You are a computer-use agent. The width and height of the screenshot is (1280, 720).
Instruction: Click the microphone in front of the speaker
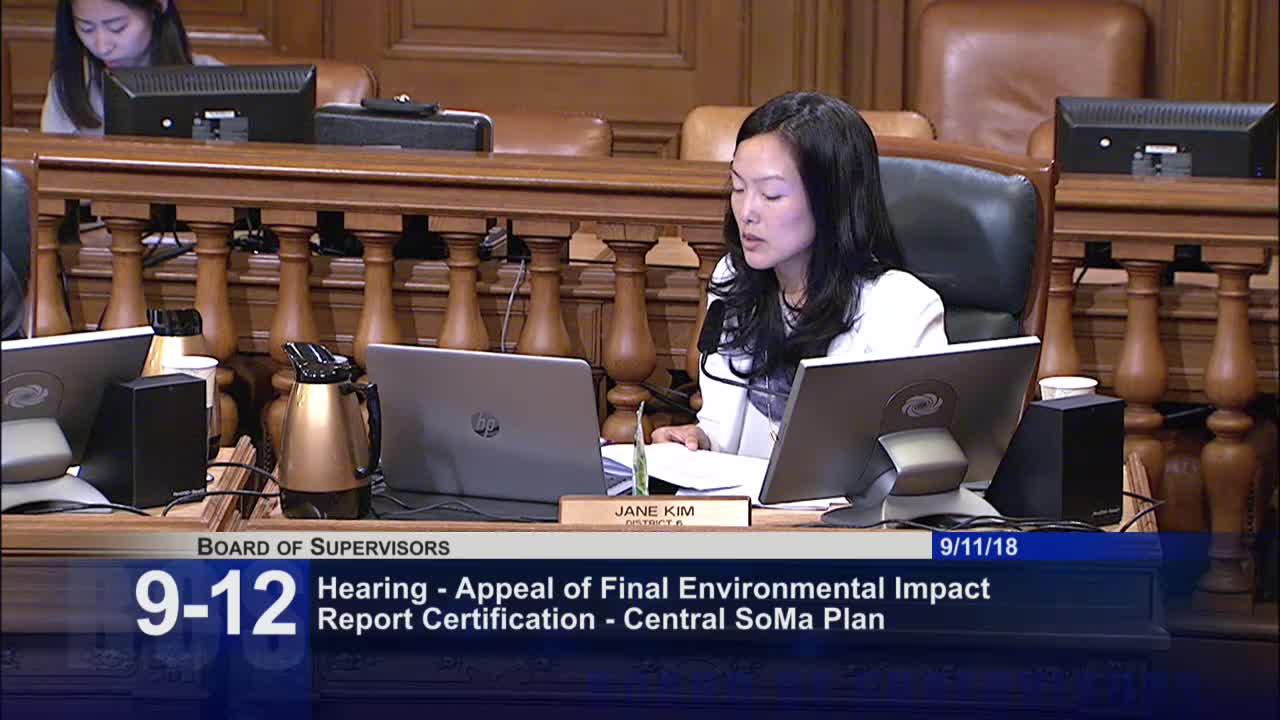[710, 330]
